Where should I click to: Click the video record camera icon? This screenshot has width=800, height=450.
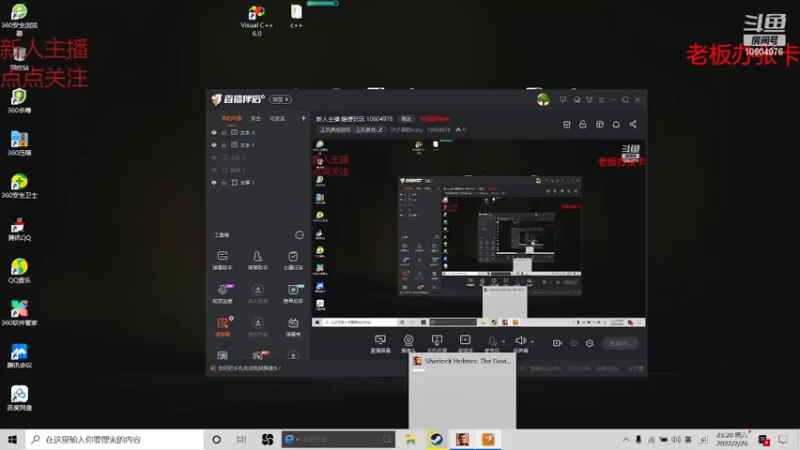pyautogui.click(x=557, y=343)
